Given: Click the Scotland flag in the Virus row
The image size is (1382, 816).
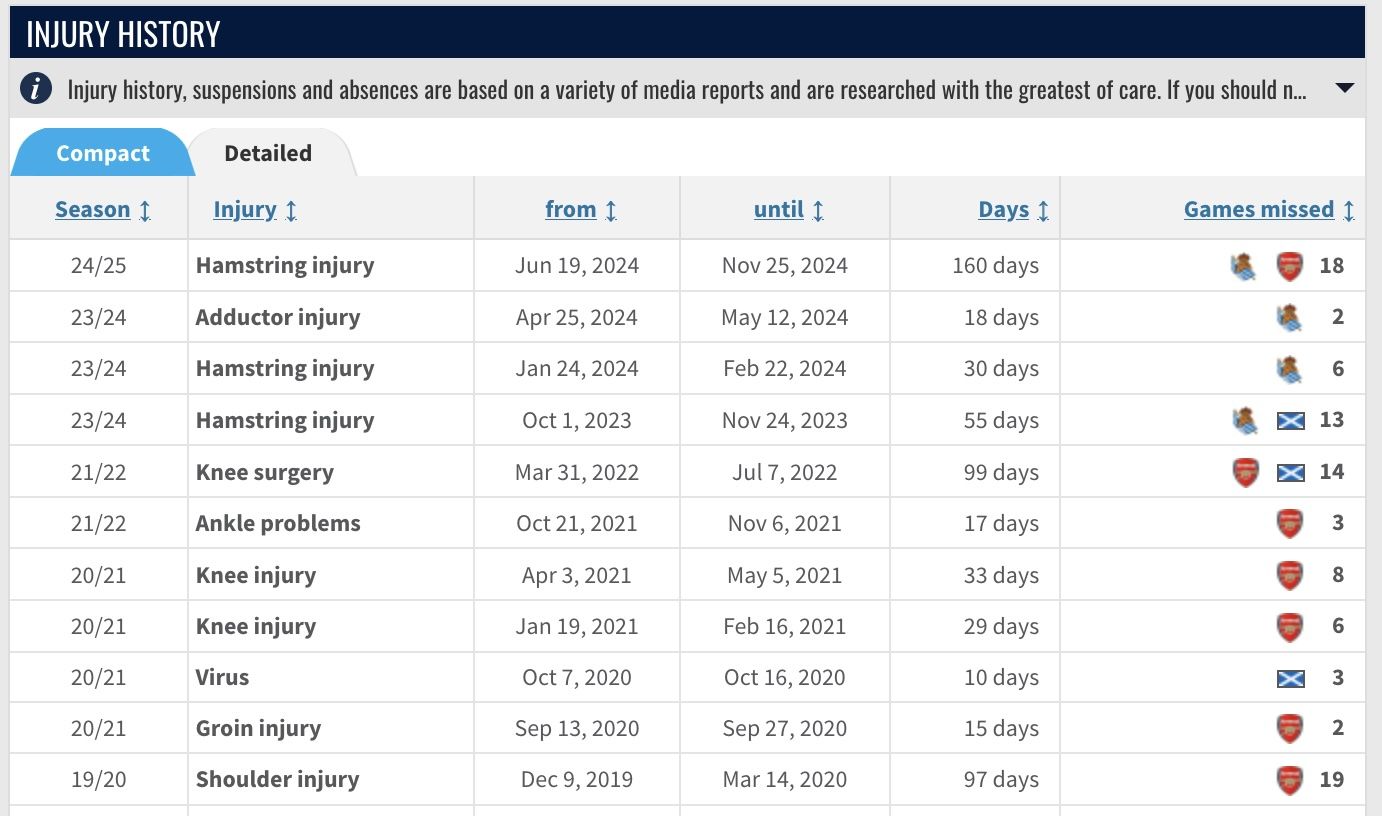Looking at the screenshot, I should pyautogui.click(x=1290, y=678).
